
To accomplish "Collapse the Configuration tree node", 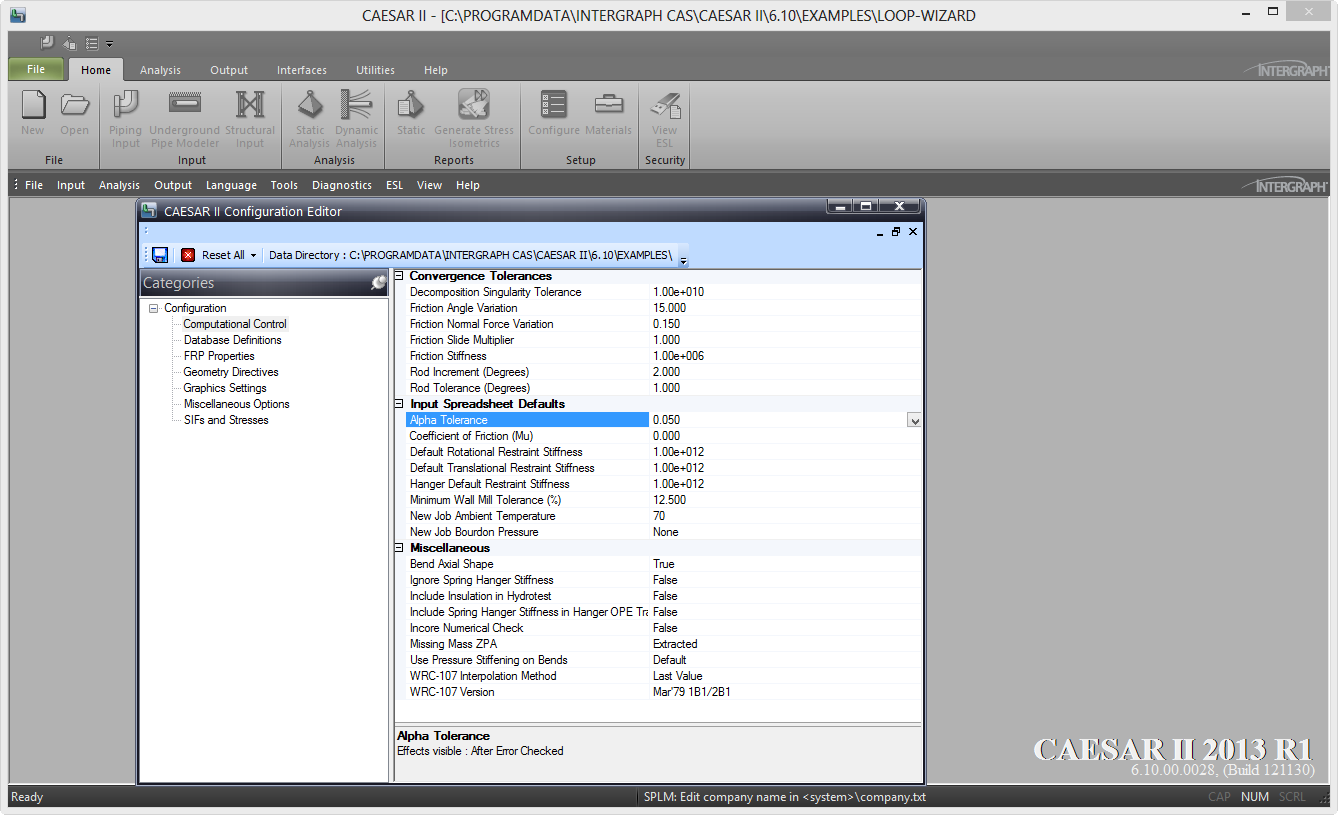I will click(154, 308).
